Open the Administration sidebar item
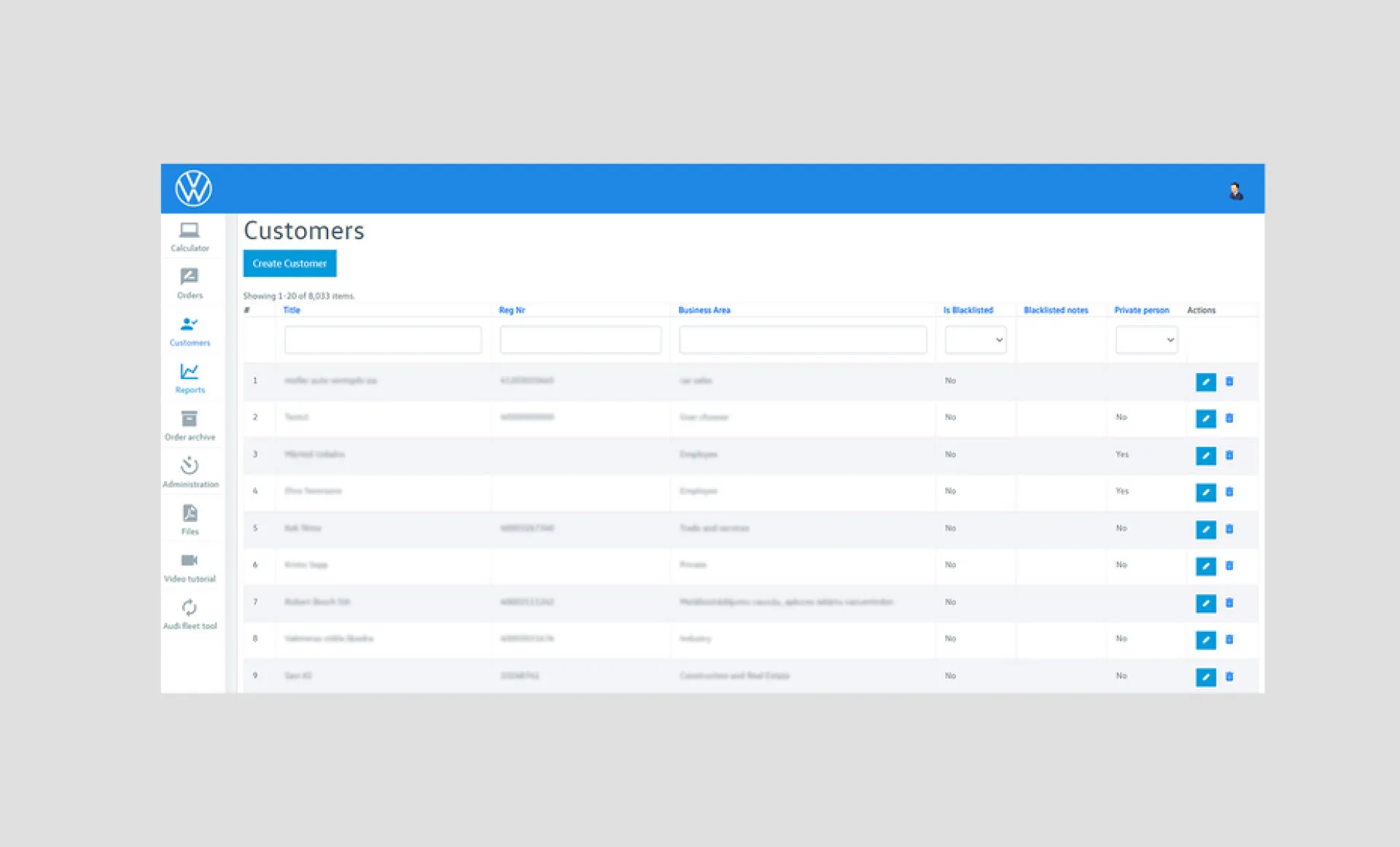 point(190,473)
